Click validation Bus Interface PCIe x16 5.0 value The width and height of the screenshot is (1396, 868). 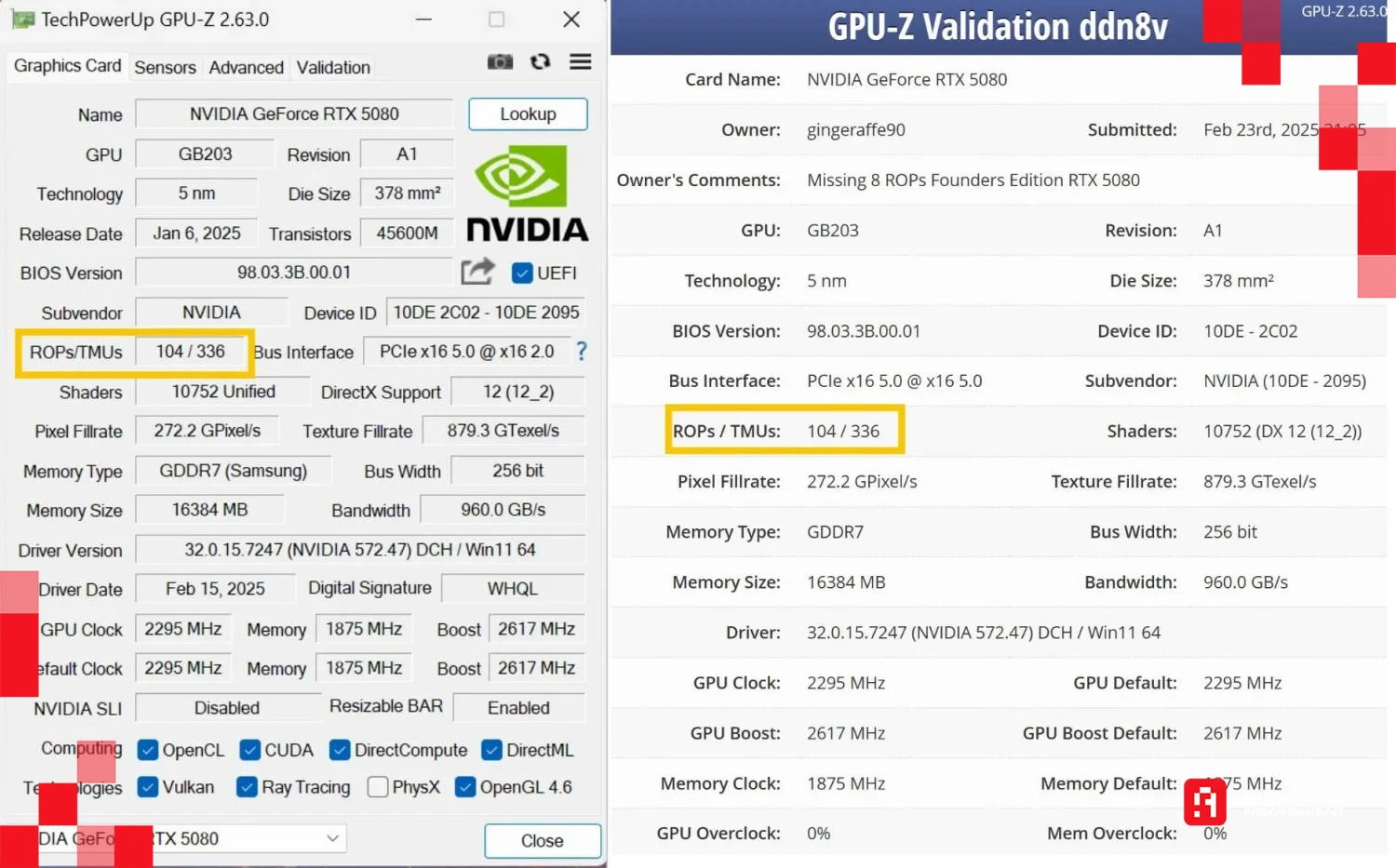click(x=894, y=381)
